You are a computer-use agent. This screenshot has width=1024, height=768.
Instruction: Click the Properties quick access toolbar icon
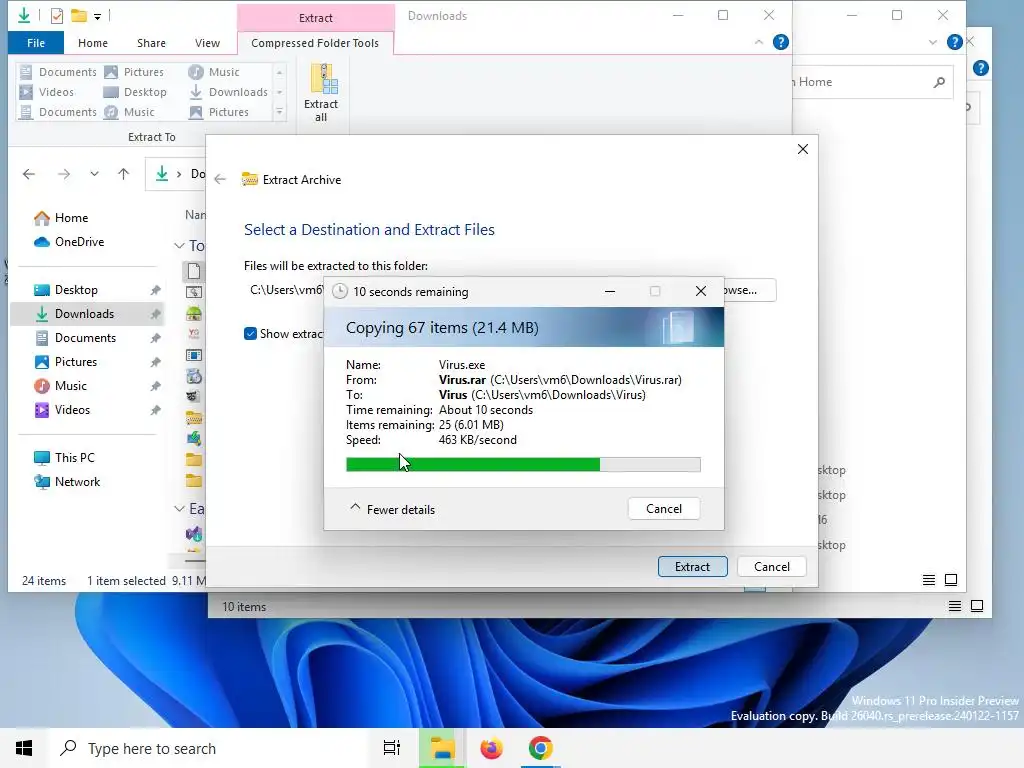pyautogui.click(x=57, y=16)
